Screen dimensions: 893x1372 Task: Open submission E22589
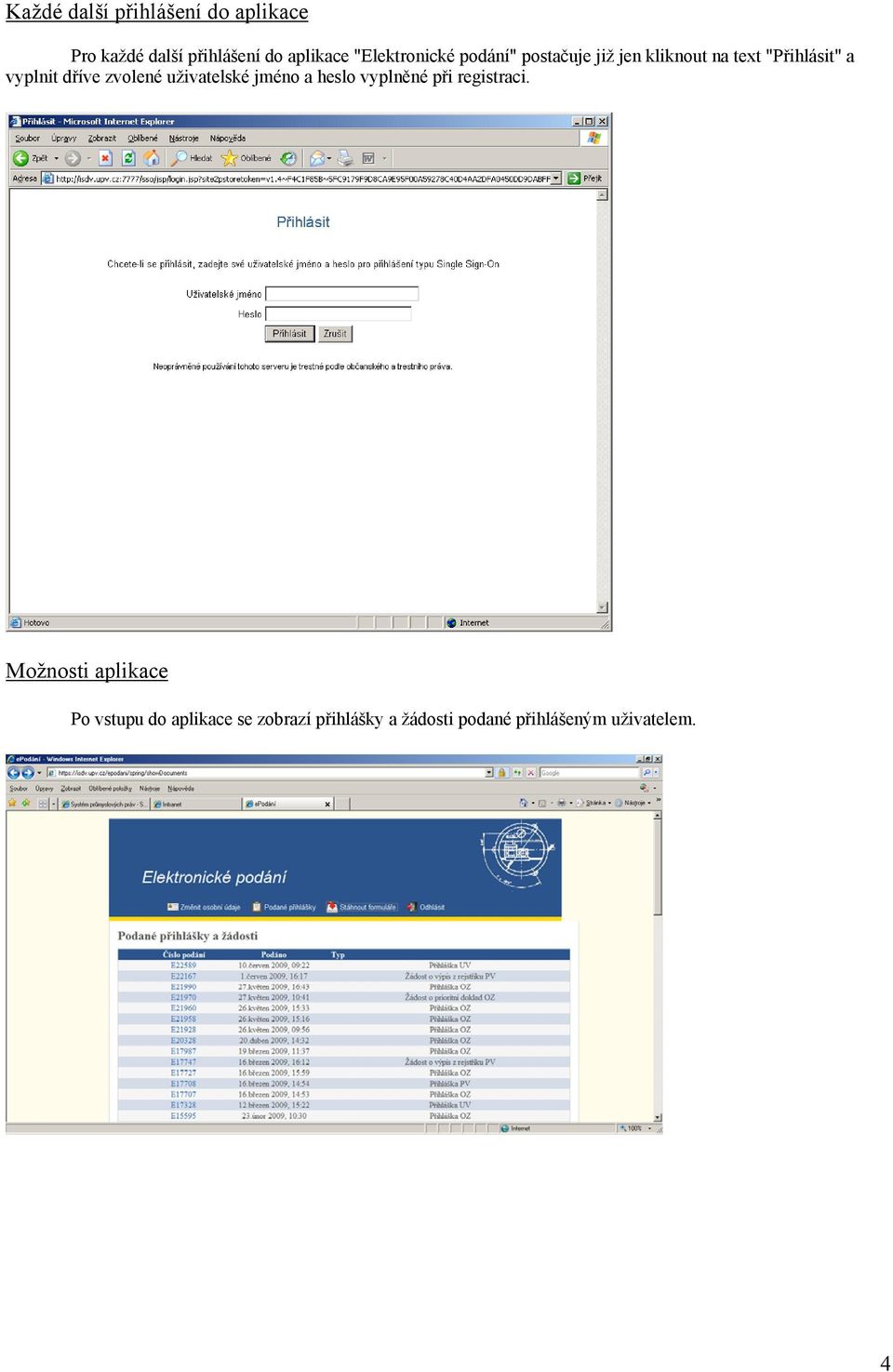183,966
